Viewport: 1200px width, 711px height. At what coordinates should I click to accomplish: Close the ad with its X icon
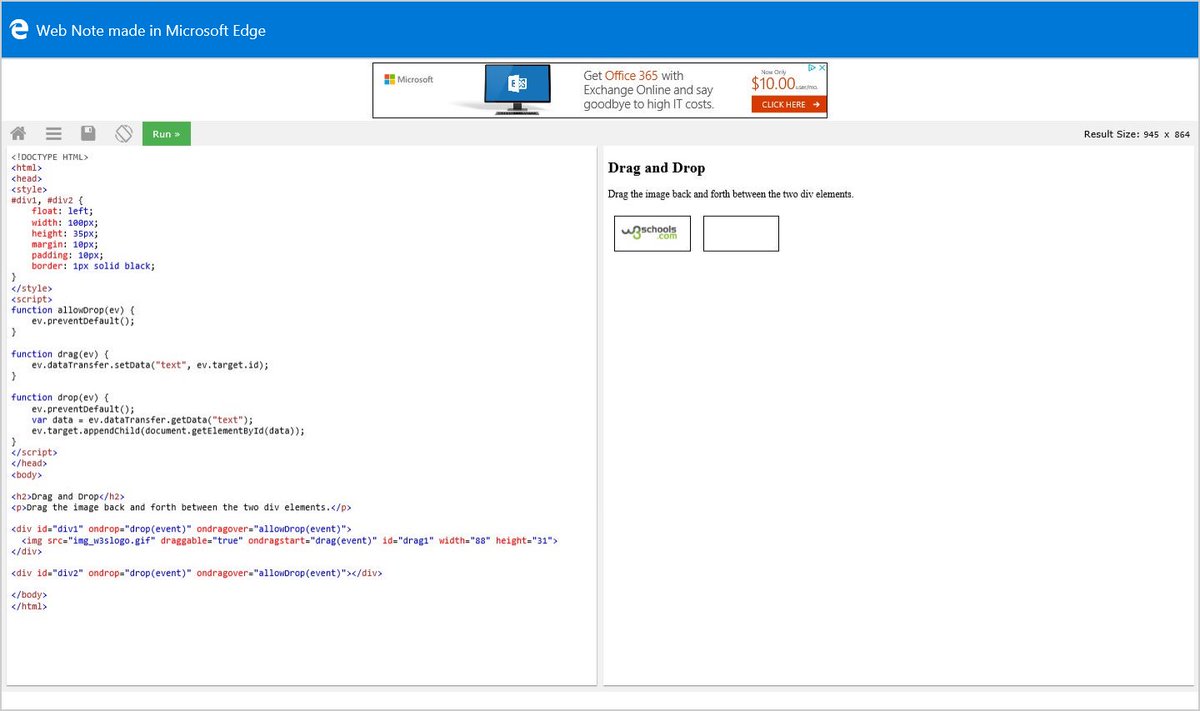[821, 68]
